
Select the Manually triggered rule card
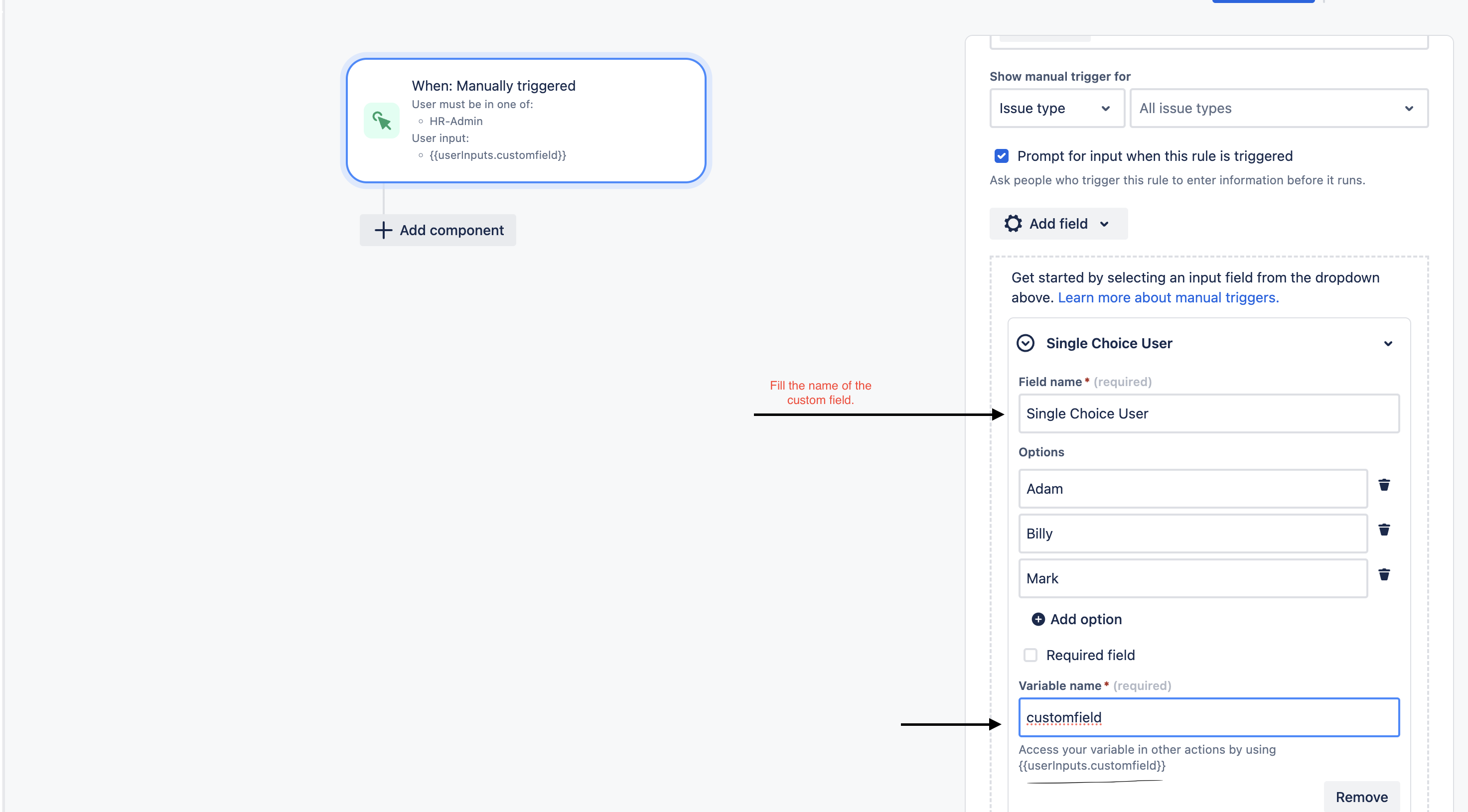click(x=525, y=120)
